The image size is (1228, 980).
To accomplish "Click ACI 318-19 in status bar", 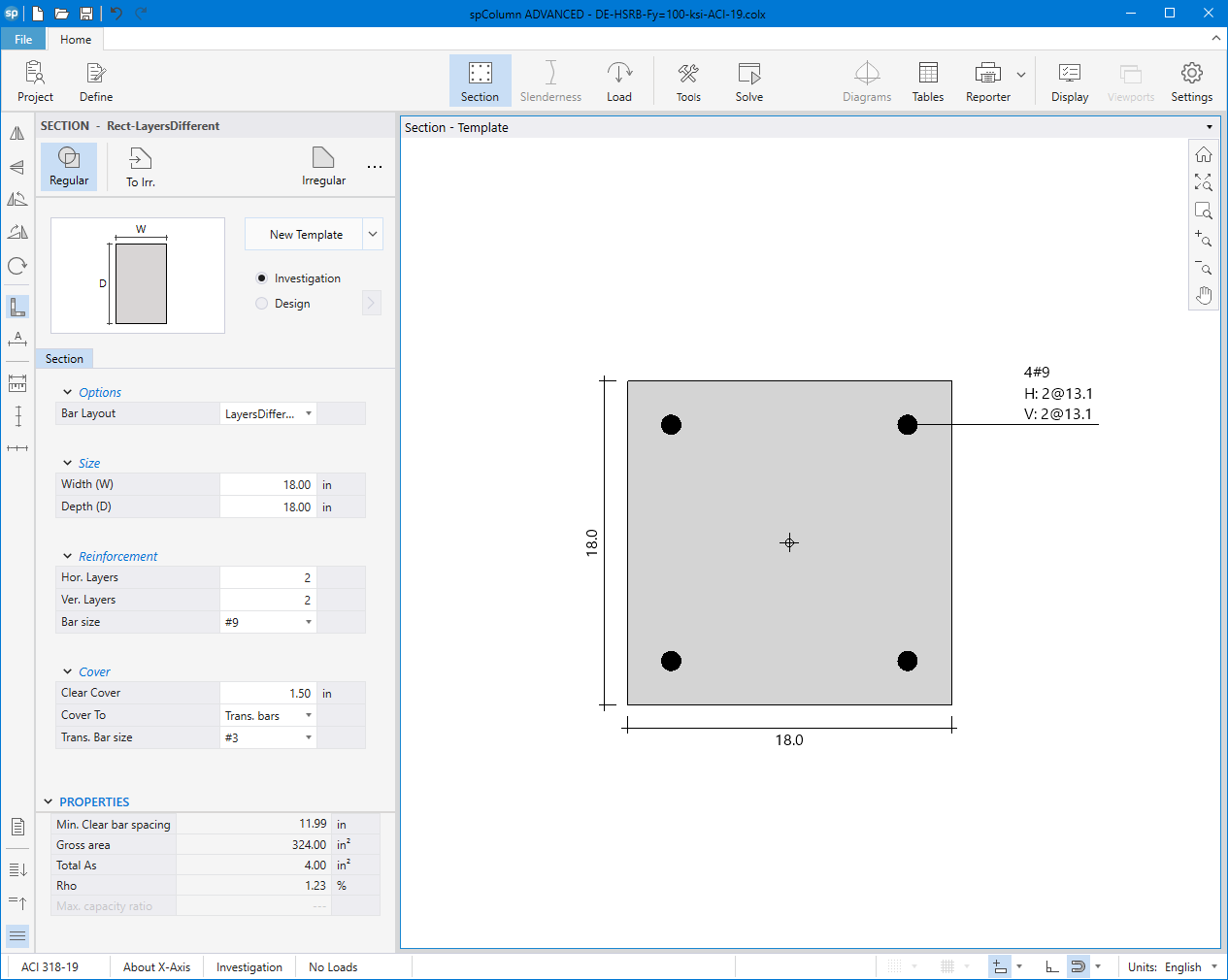I will [50, 966].
